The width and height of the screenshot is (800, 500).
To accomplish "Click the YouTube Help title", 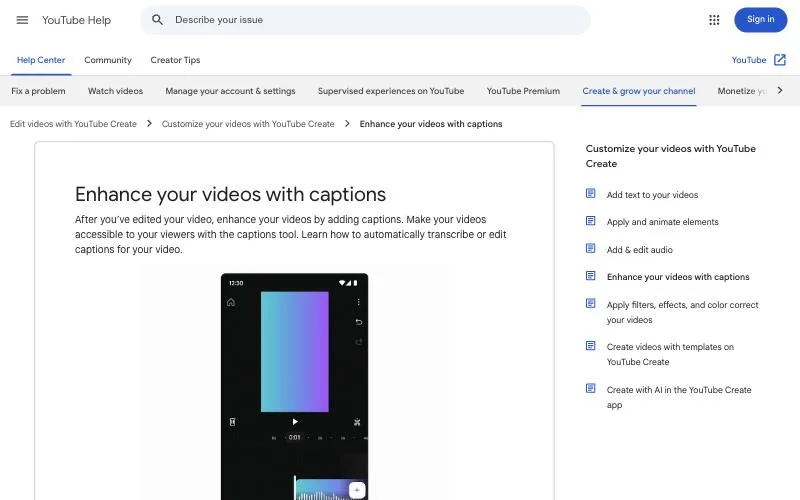I will [76, 20].
